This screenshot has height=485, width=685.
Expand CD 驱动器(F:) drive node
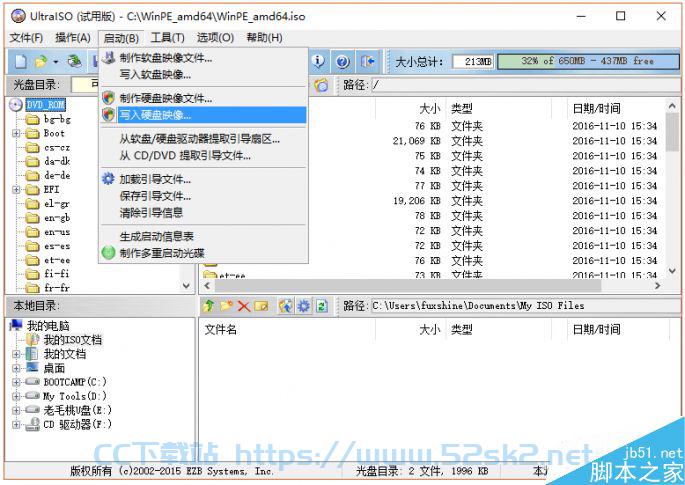point(16,424)
